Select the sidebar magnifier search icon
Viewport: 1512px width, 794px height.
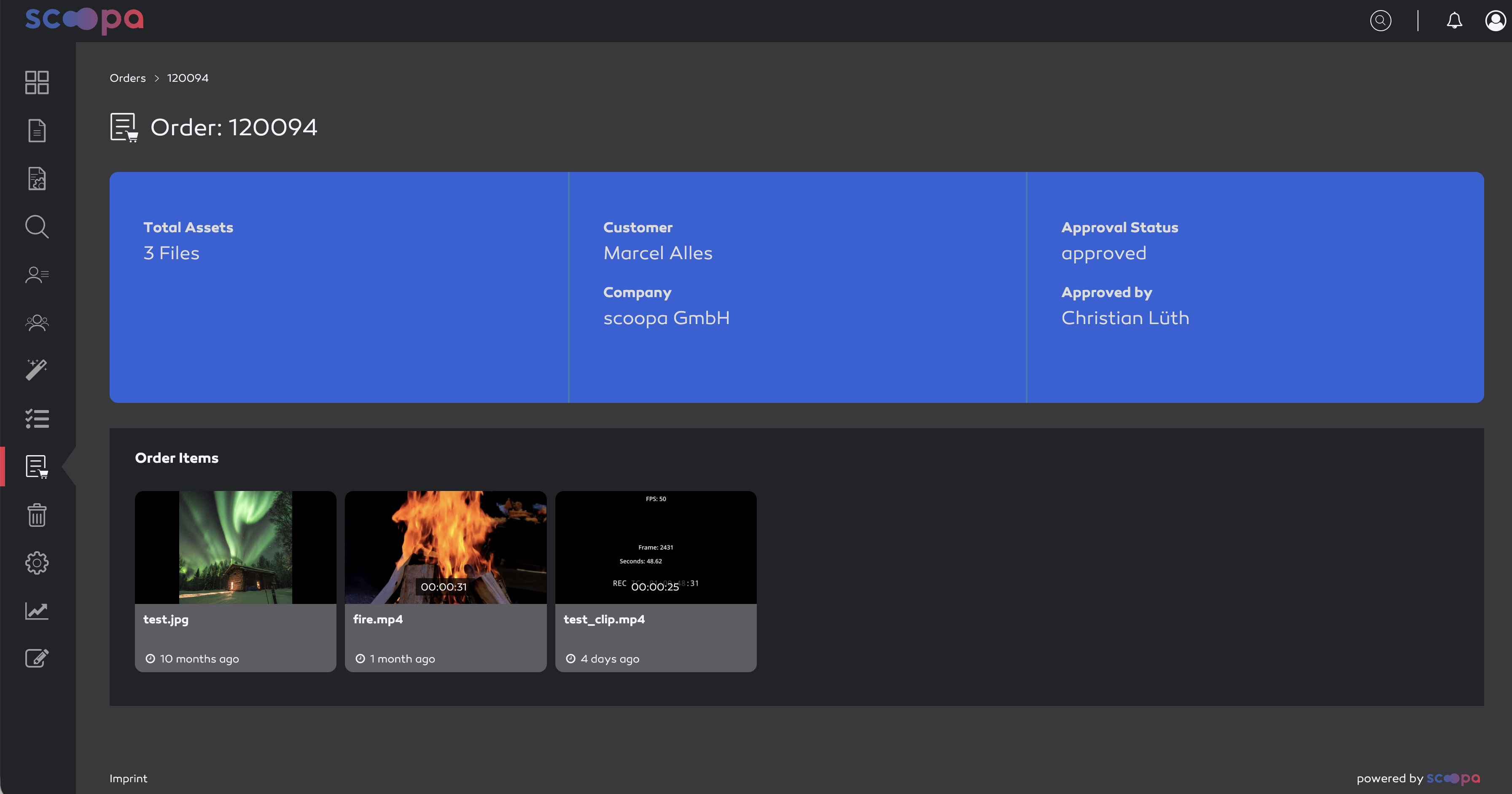point(37,226)
